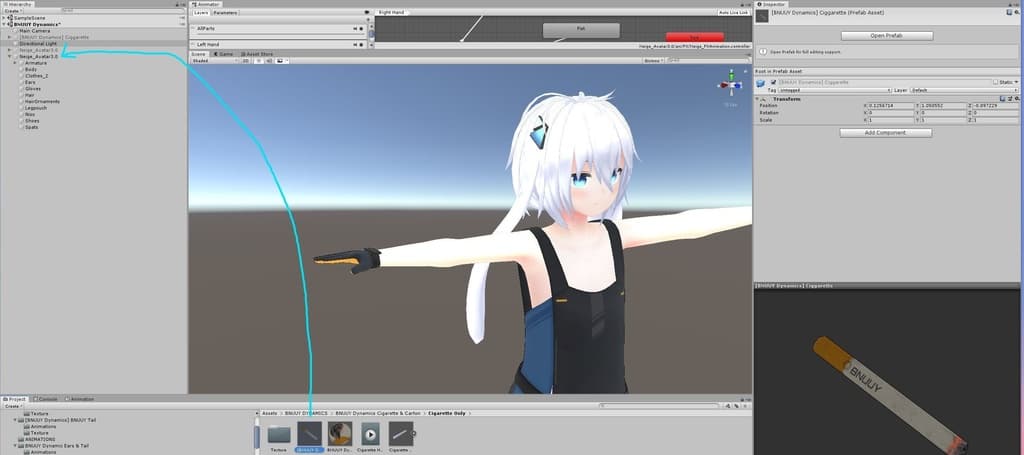The height and width of the screenshot is (455, 1024).
Task: Open the Gizmos dropdown in Scene view
Action: tap(653, 61)
